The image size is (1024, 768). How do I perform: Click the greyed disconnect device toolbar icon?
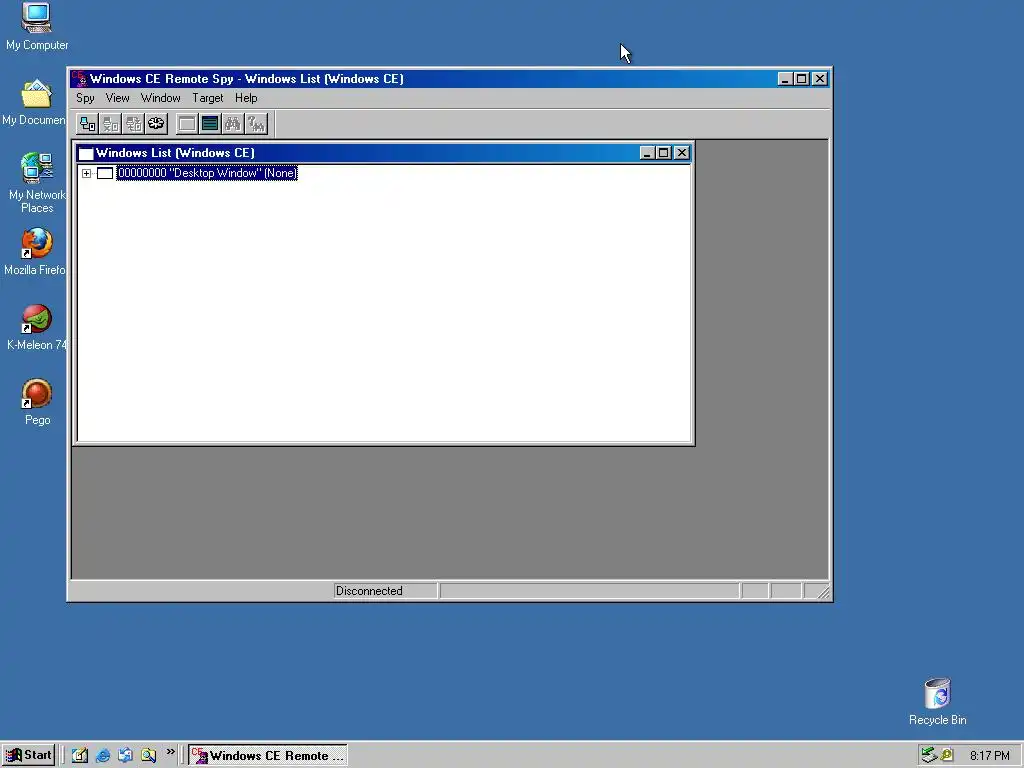(x=110, y=123)
